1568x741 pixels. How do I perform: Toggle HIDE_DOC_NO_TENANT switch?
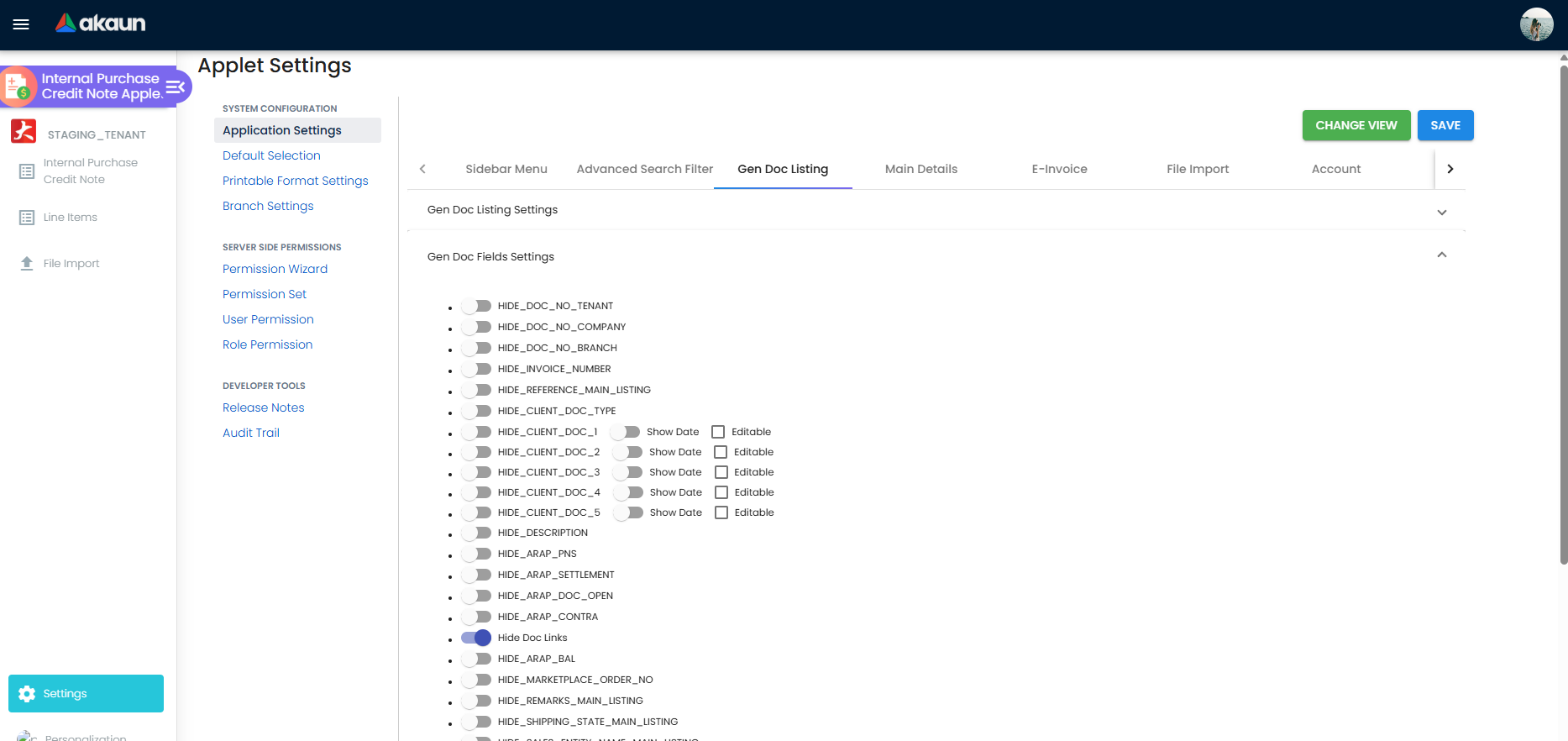pos(476,306)
